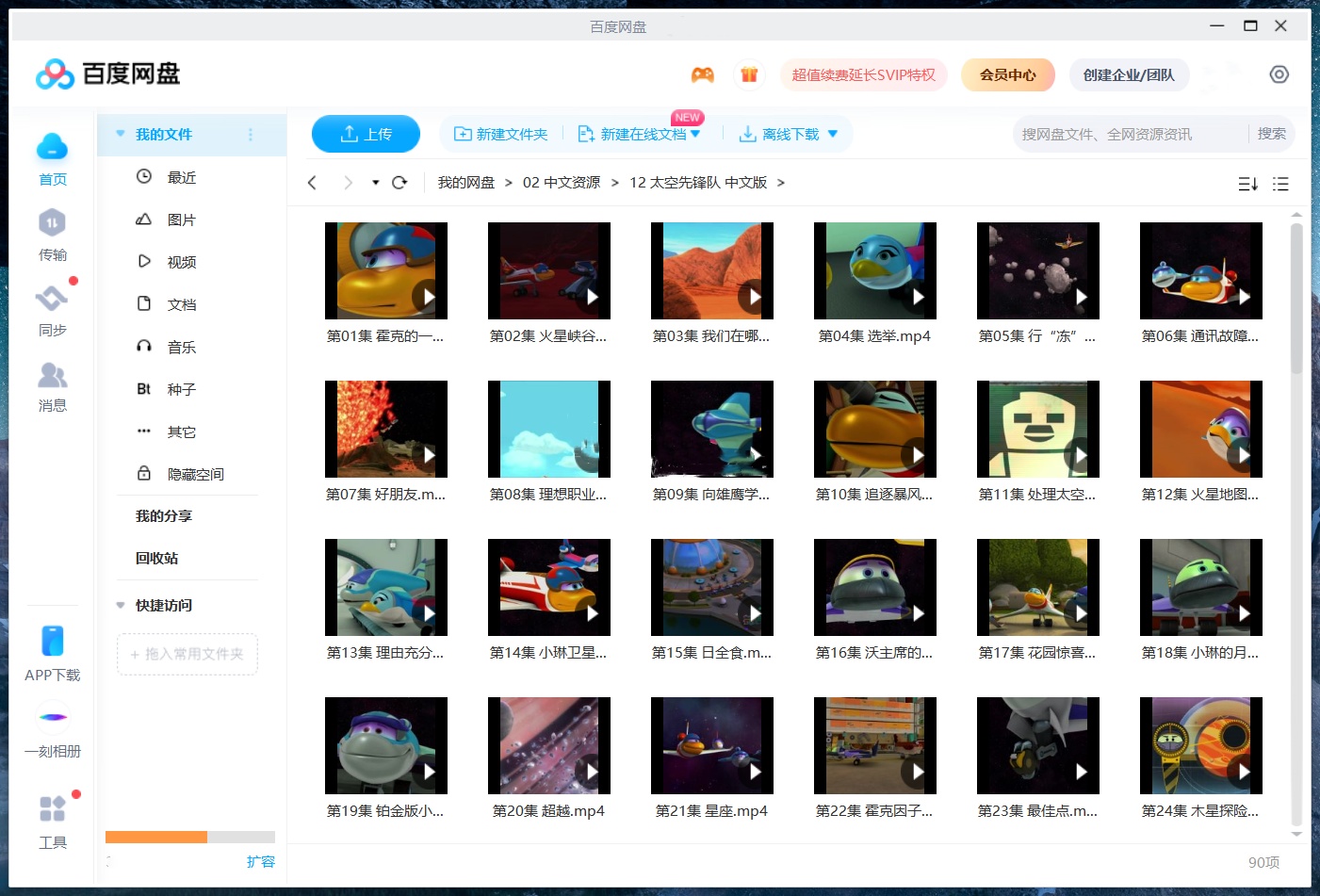The image size is (1320, 896).
Task: Open the 消息 messages icon
Action: pyautogui.click(x=52, y=375)
